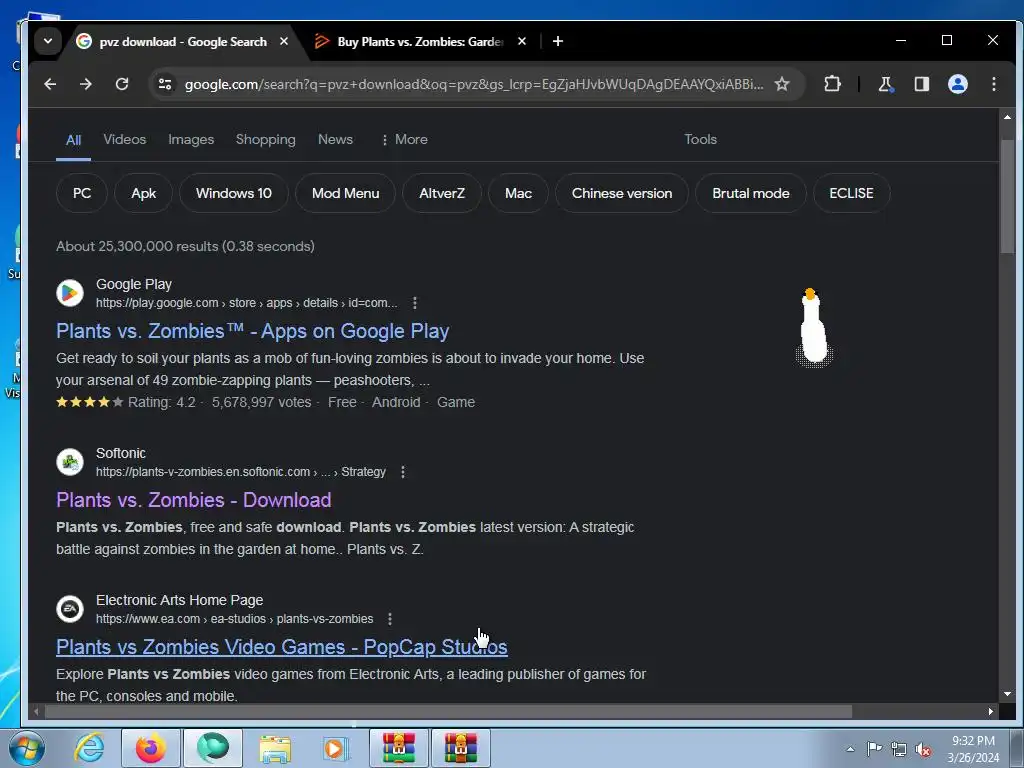Open Windows Explorer folder on taskbar
The height and width of the screenshot is (768, 1024).
275,748
